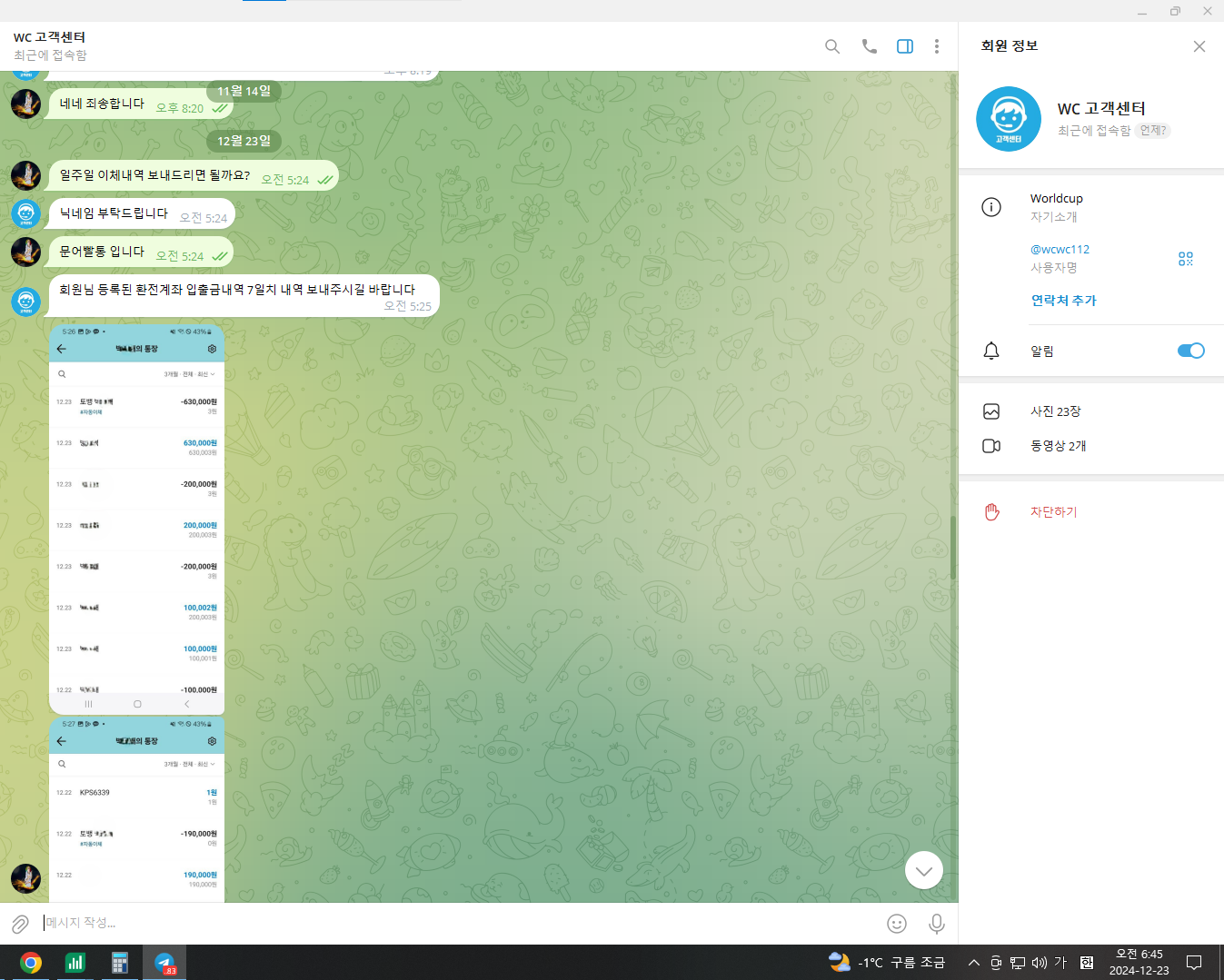
Task: Click 연락처 추가 to add contact
Action: point(1063,301)
